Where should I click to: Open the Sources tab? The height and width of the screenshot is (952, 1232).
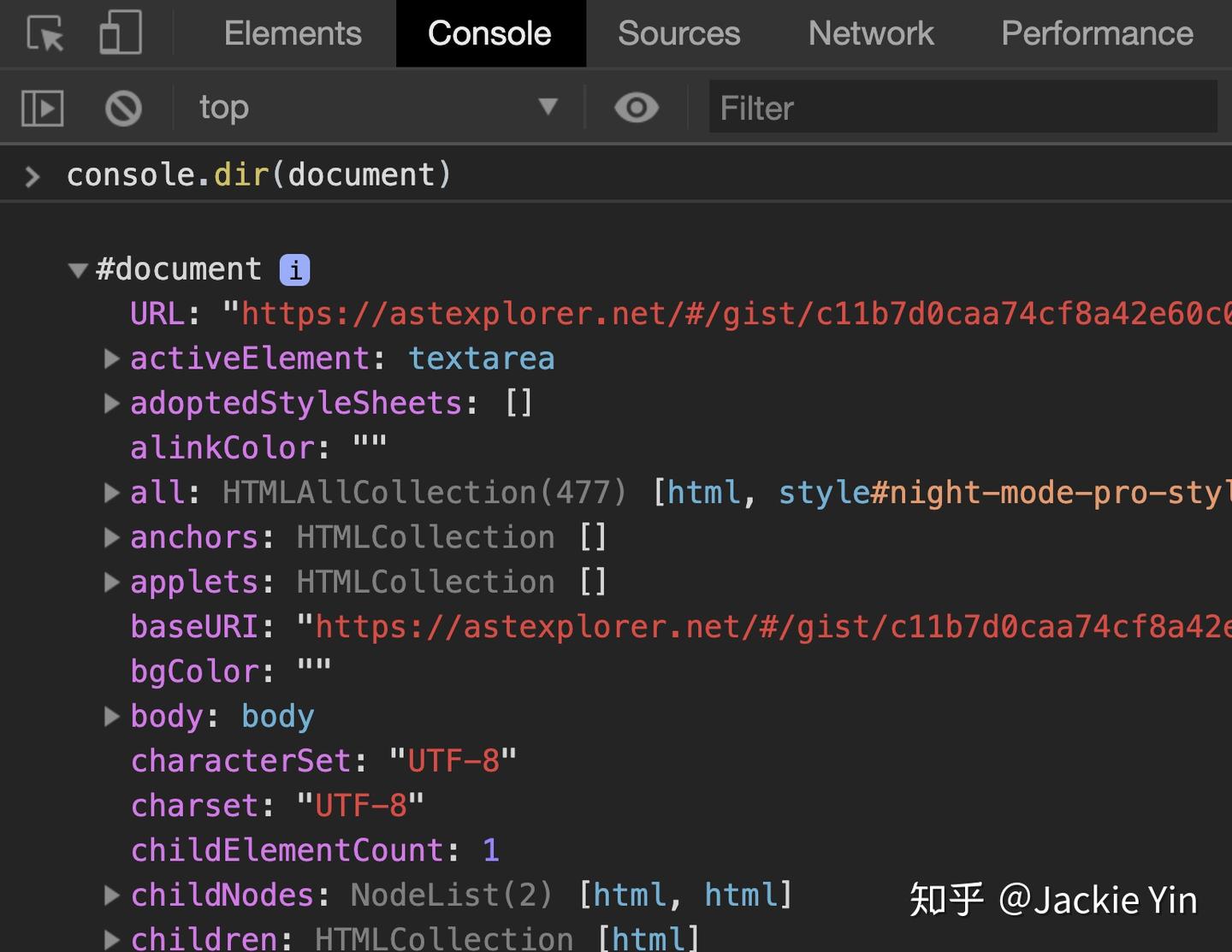678,34
